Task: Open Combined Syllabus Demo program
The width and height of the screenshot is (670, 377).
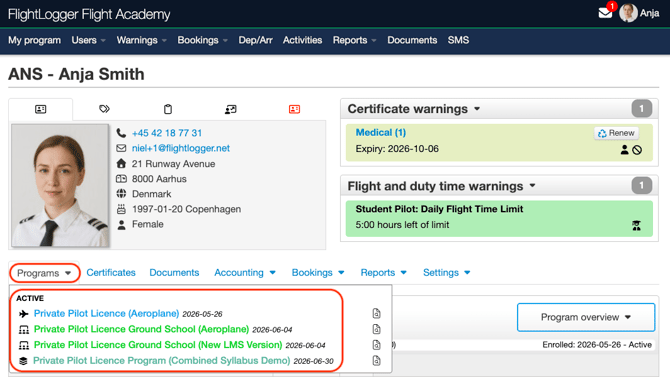Action: pyautogui.click(x=162, y=361)
